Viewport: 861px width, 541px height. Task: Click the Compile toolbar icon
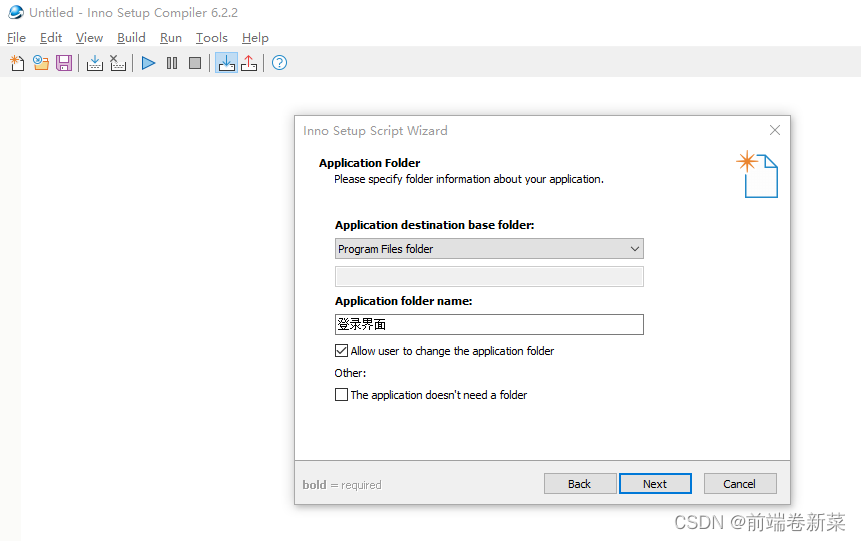[94, 63]
